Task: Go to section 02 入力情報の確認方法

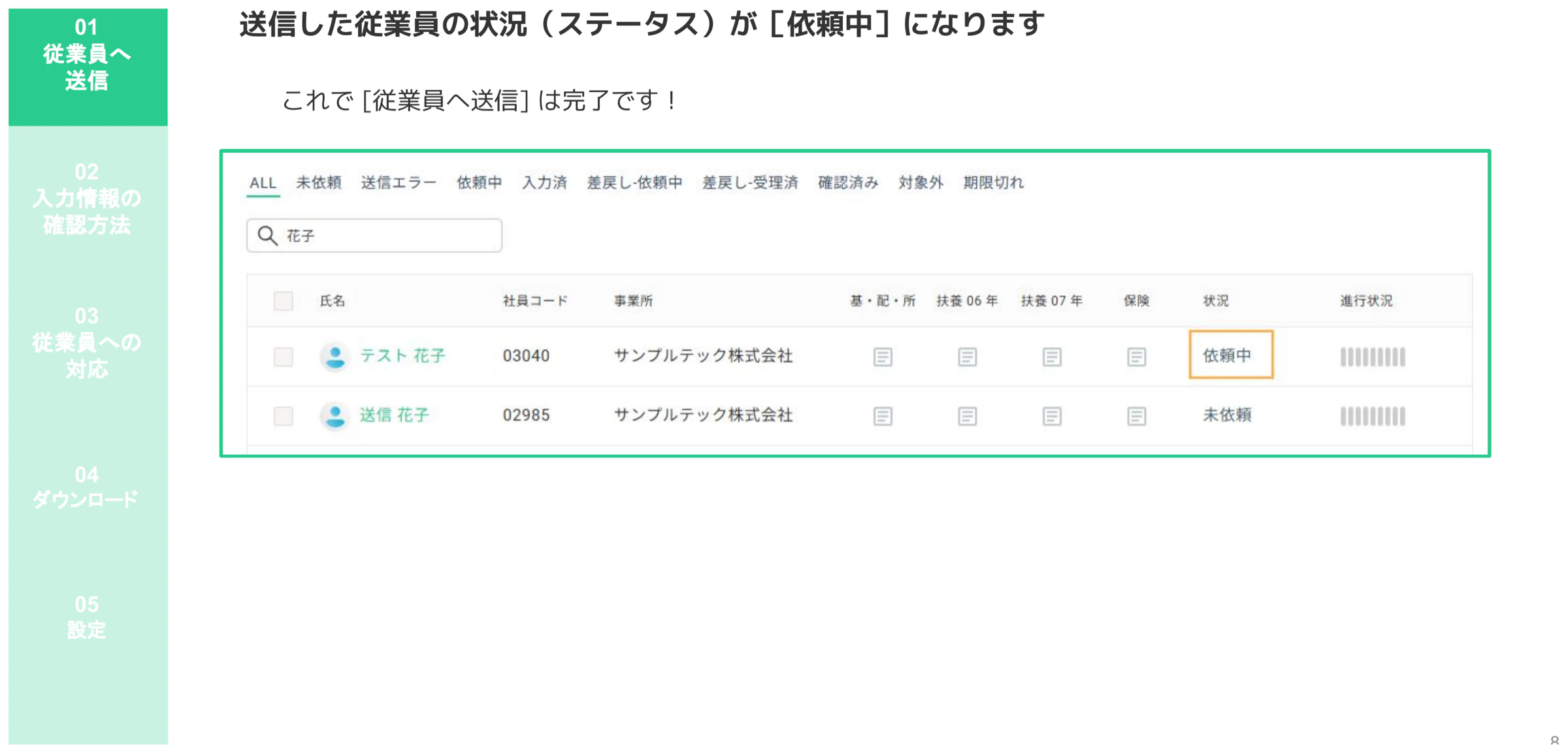Action: coord(88,199)
